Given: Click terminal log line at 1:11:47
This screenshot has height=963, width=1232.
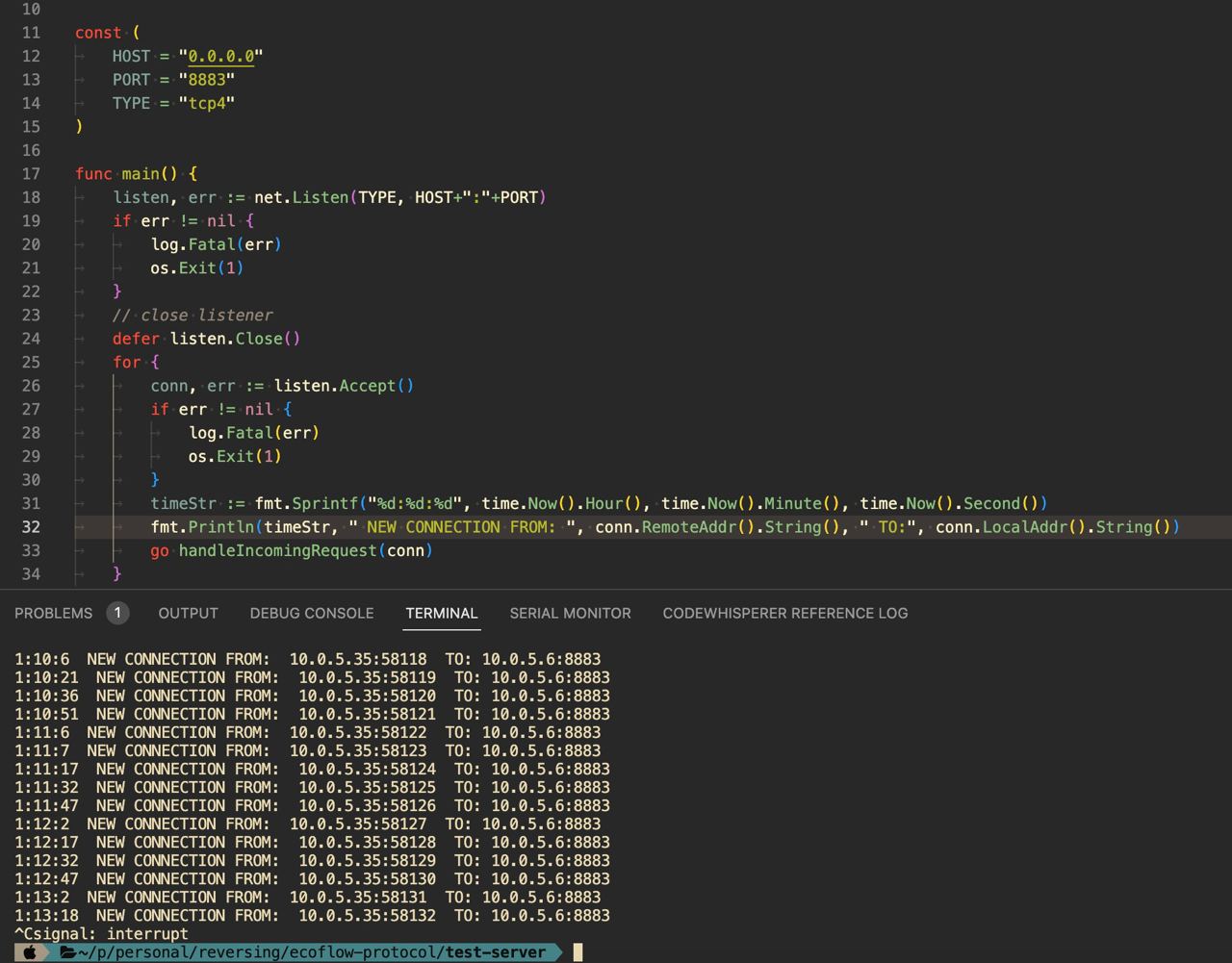Looking at the screenshot, I should pos(312,805).
